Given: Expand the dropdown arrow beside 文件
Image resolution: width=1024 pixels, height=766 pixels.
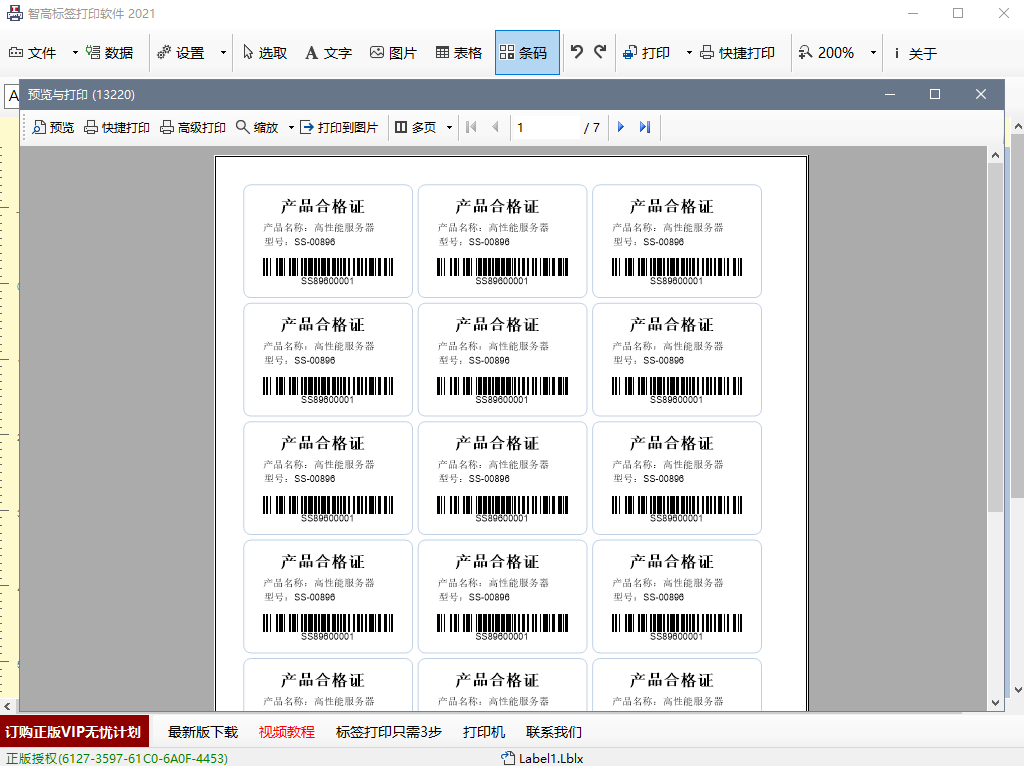Looking at the screenshot, I should [x=74, y=53].
